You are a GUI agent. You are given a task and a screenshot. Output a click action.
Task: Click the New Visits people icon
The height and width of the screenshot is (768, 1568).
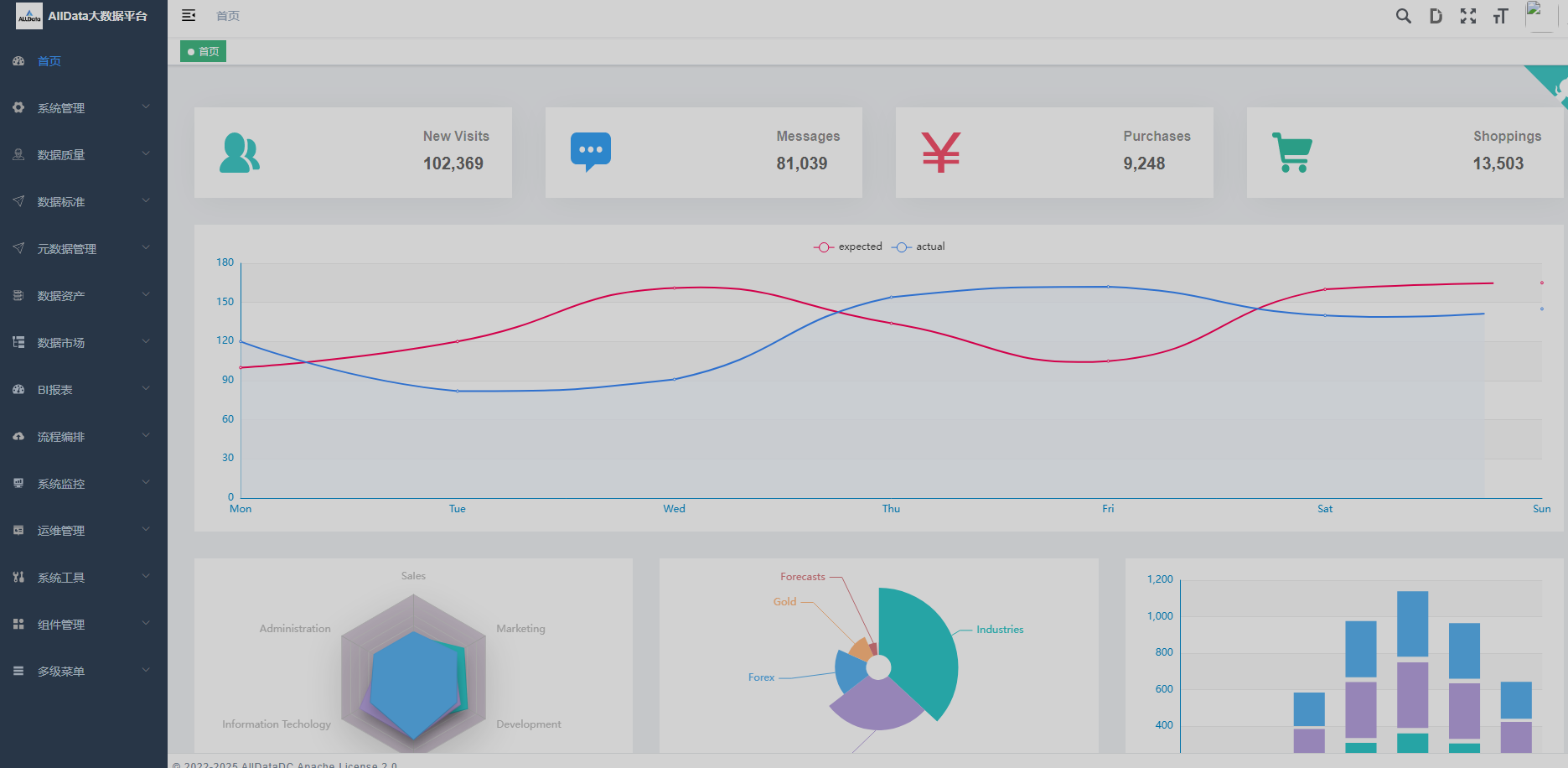click(240, 153)
